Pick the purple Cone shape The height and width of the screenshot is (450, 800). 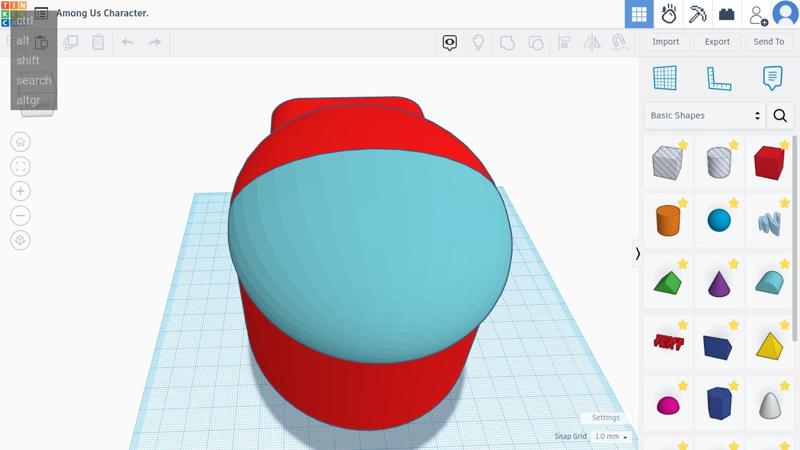[x=719, y=284]
